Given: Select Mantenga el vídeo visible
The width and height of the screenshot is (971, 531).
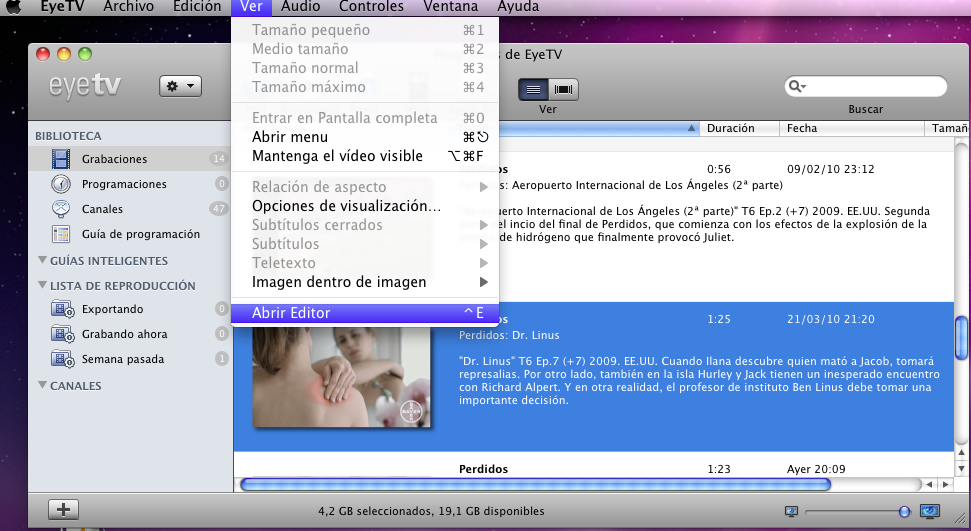Looking at the screenshot, I should tap(365, 156).
